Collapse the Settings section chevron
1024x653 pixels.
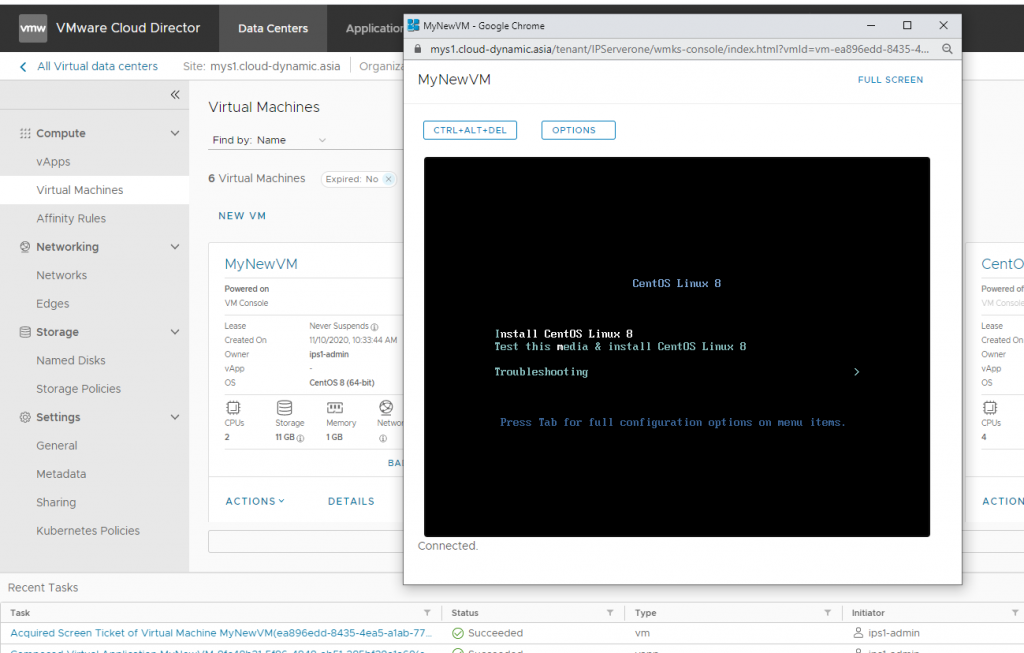(x=175, y=417)
